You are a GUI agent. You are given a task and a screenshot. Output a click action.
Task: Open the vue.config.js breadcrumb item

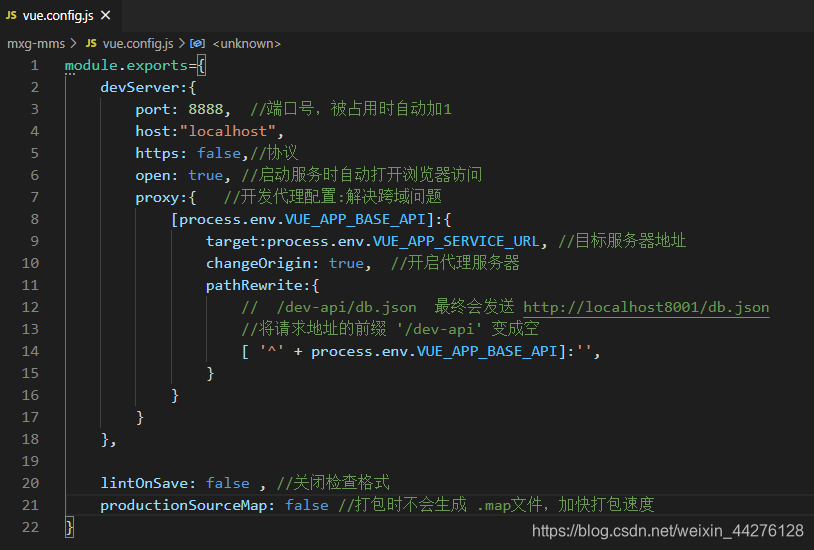pos(138,44)
